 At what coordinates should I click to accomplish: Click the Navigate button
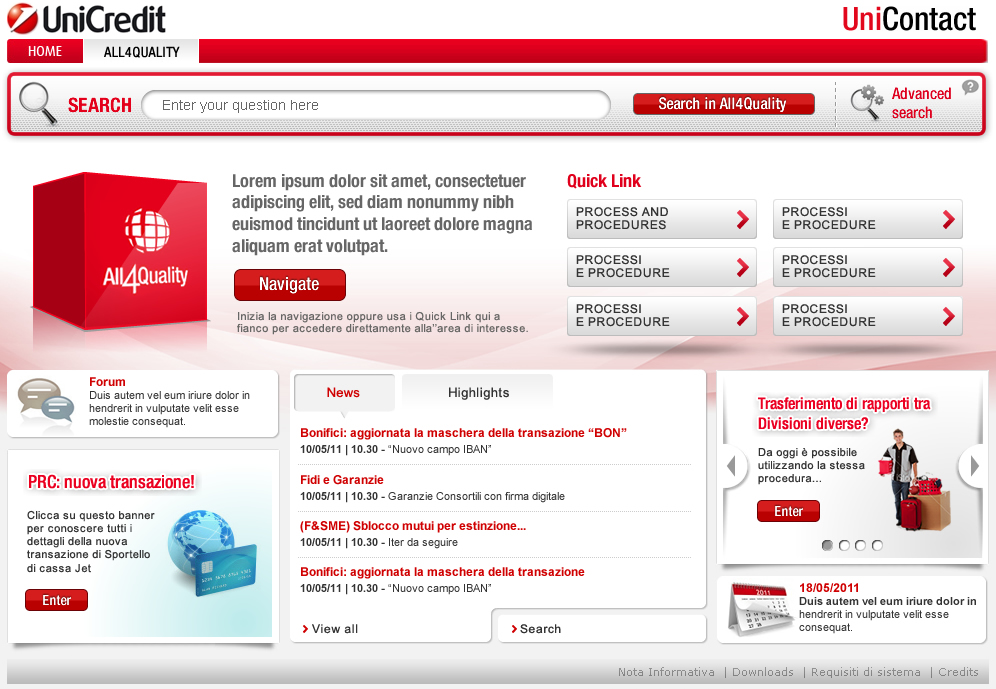[290, 284]
